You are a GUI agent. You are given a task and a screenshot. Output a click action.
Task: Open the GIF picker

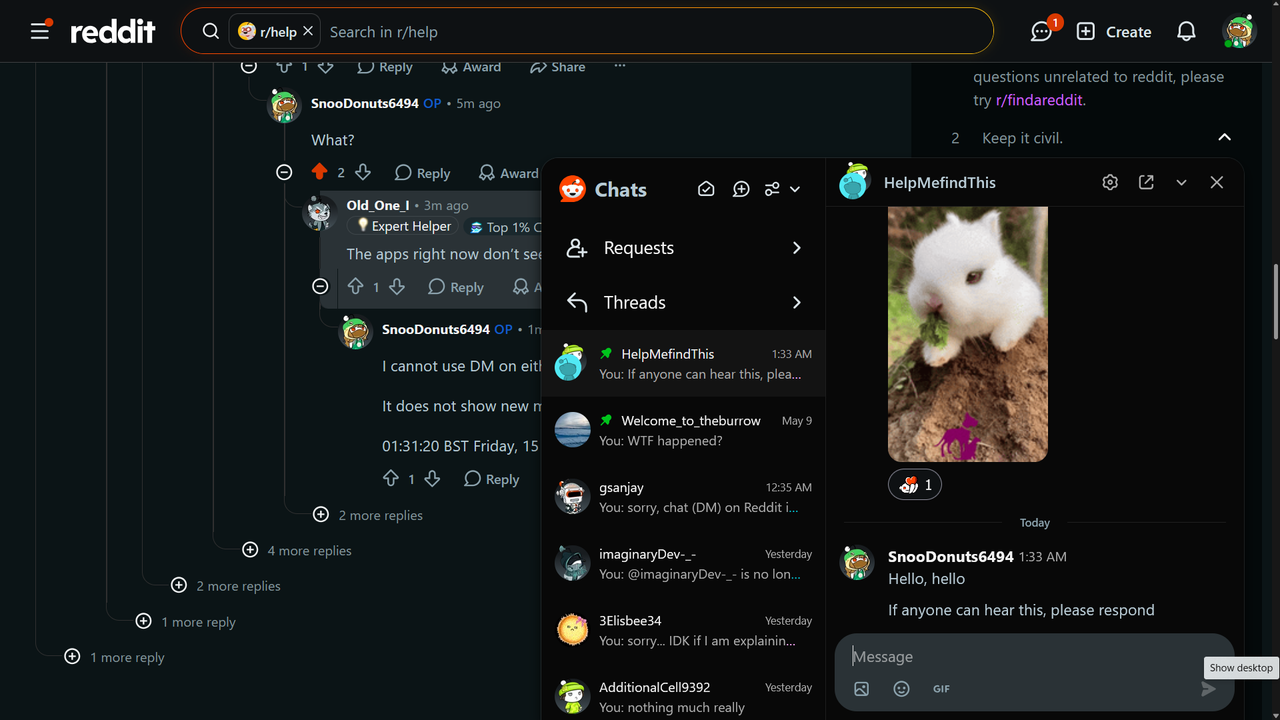coord(941,689)
